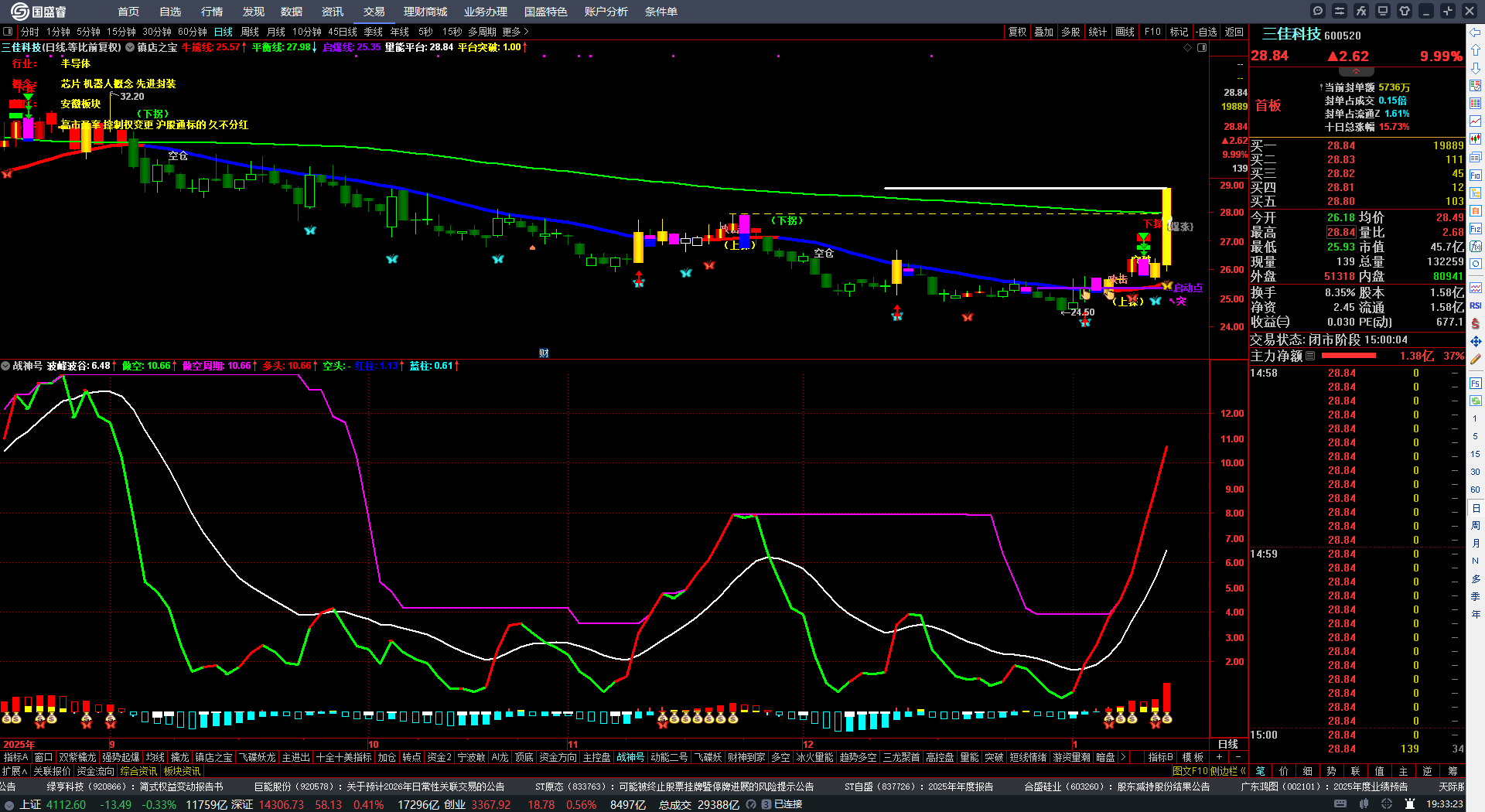
Task: Click the pencil drawing tool icon
Action: 1475,360
